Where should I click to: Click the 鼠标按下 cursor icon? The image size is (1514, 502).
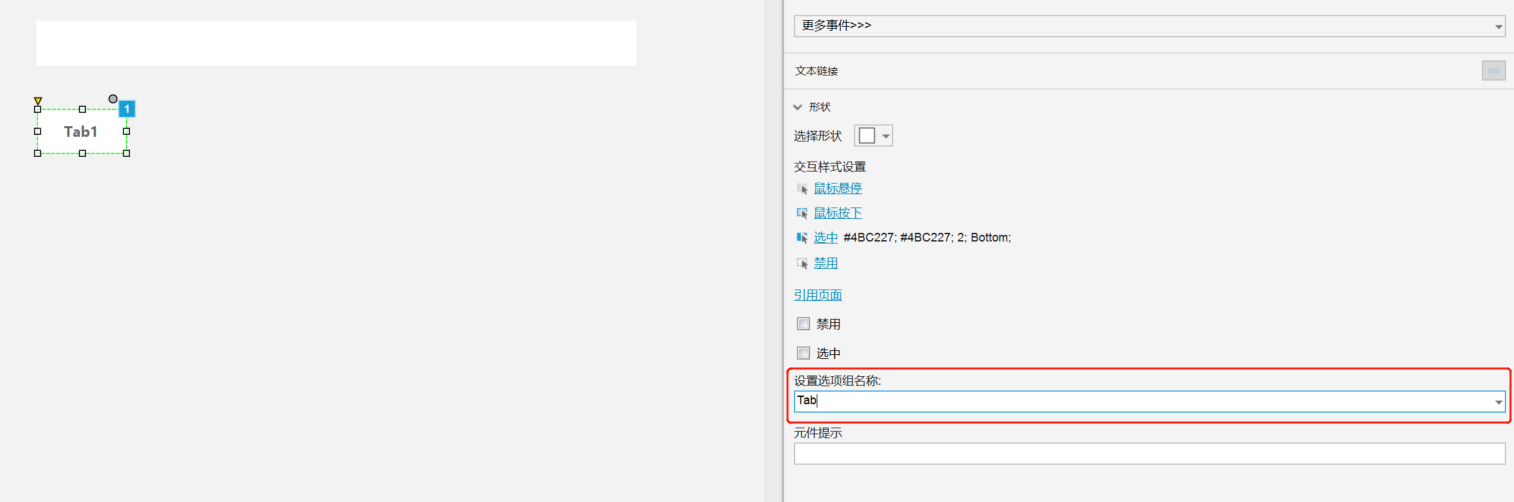coord(802,213)
